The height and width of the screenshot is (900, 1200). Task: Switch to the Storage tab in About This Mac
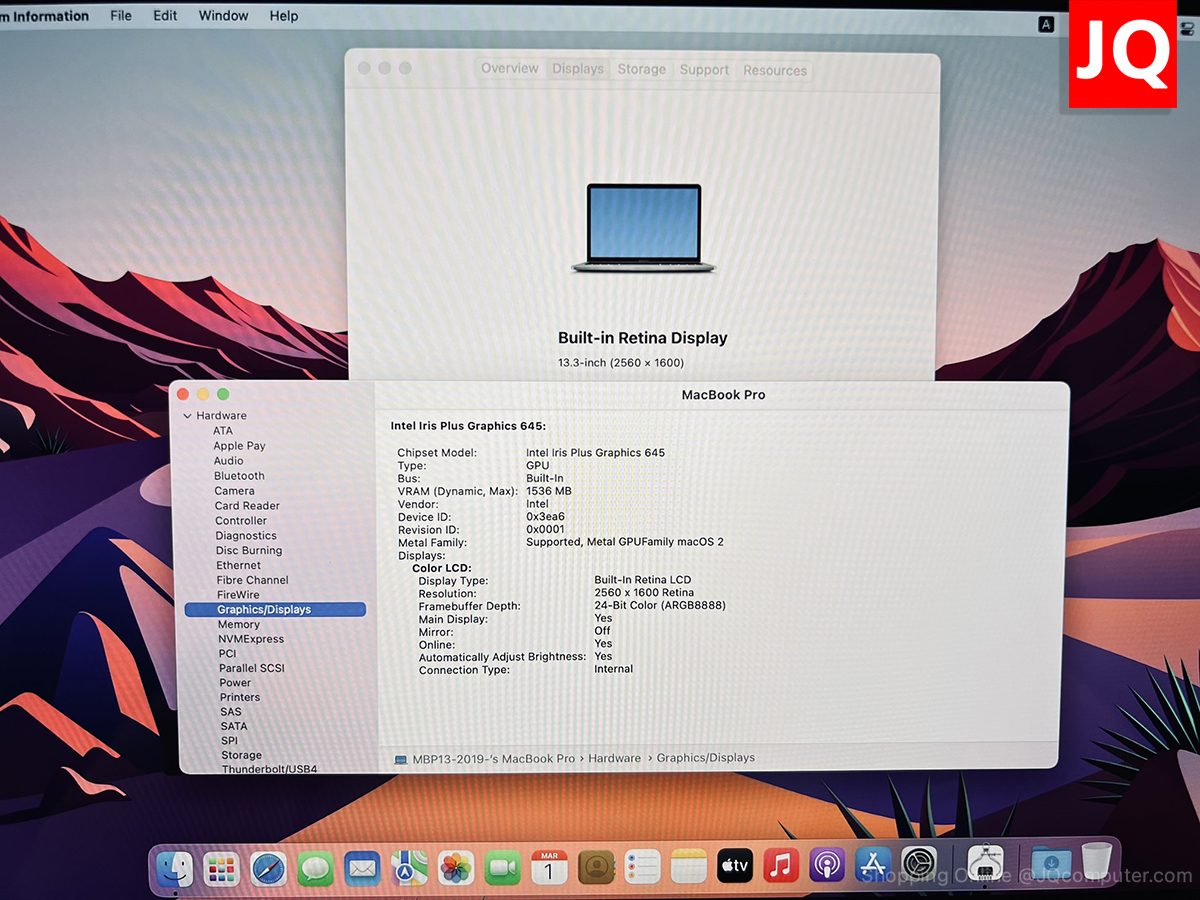point(641,70)
